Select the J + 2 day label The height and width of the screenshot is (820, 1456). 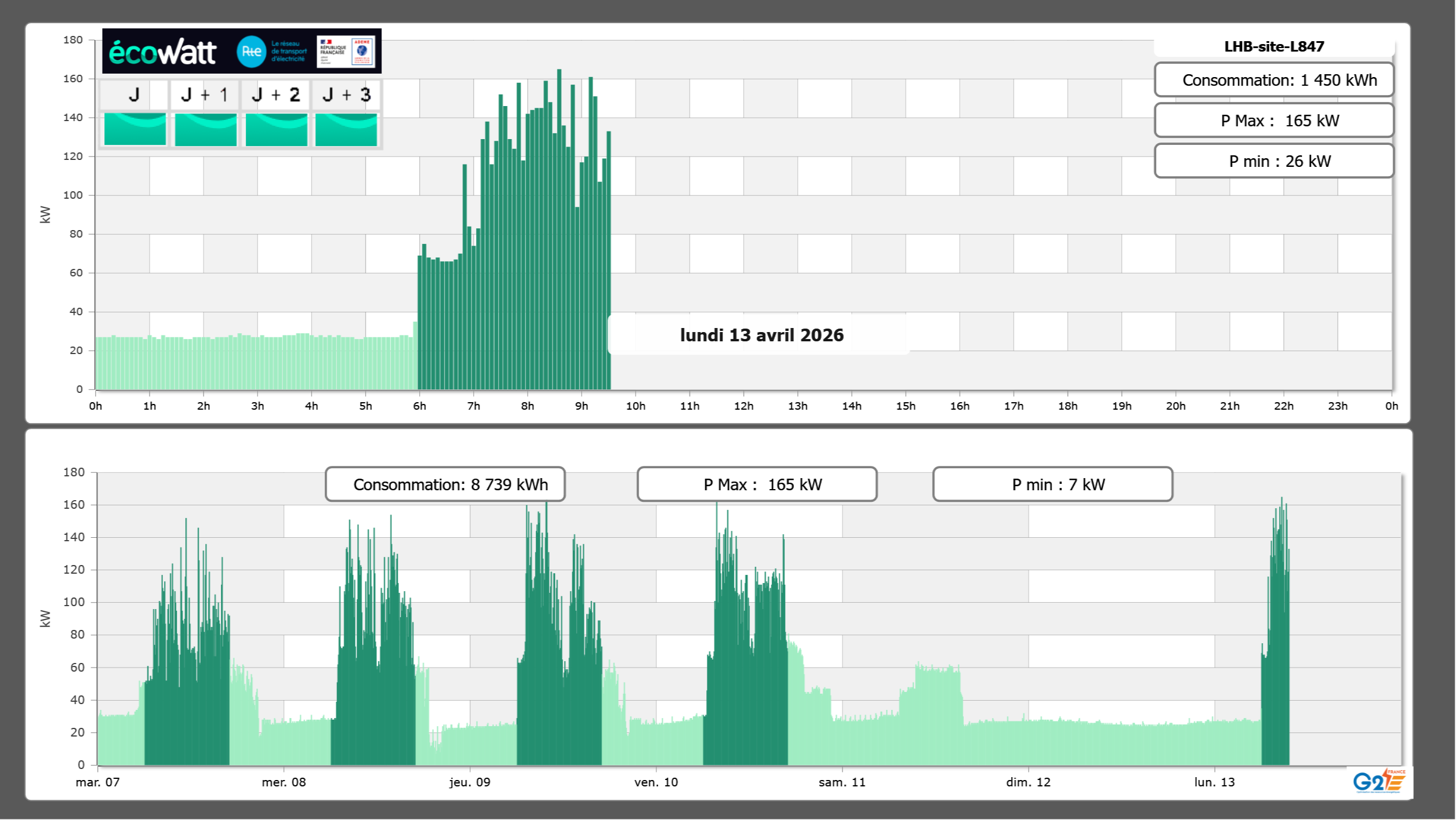pos(276,94)
